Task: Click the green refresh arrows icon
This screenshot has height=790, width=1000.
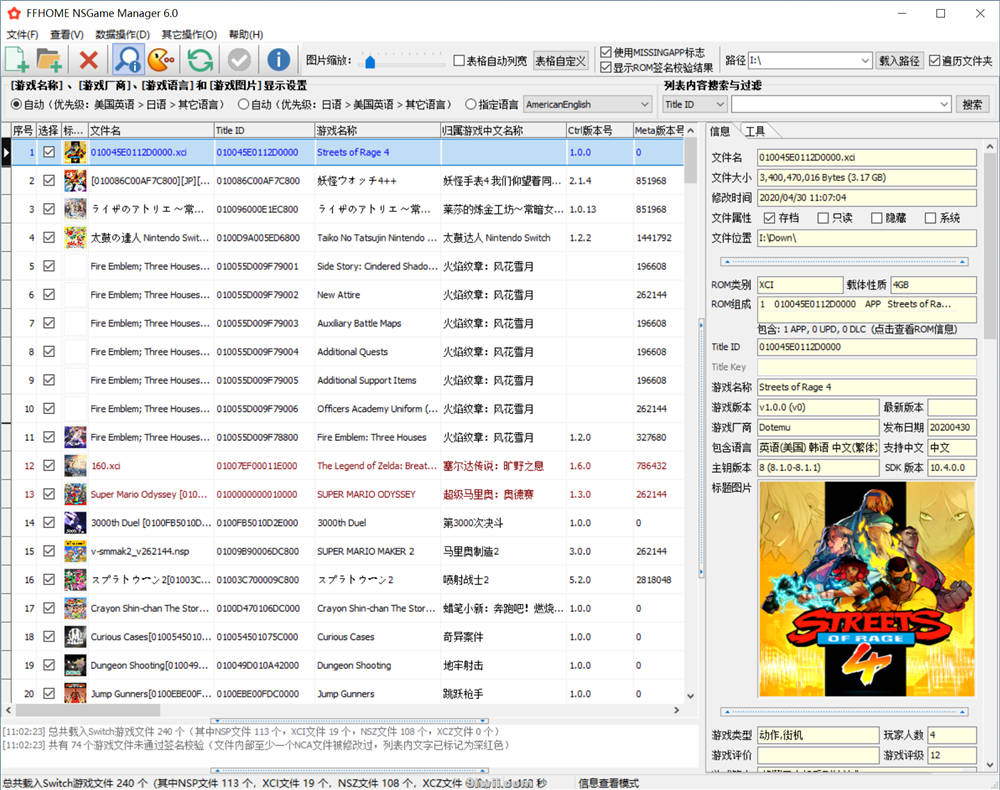Action: click(200, 60)
